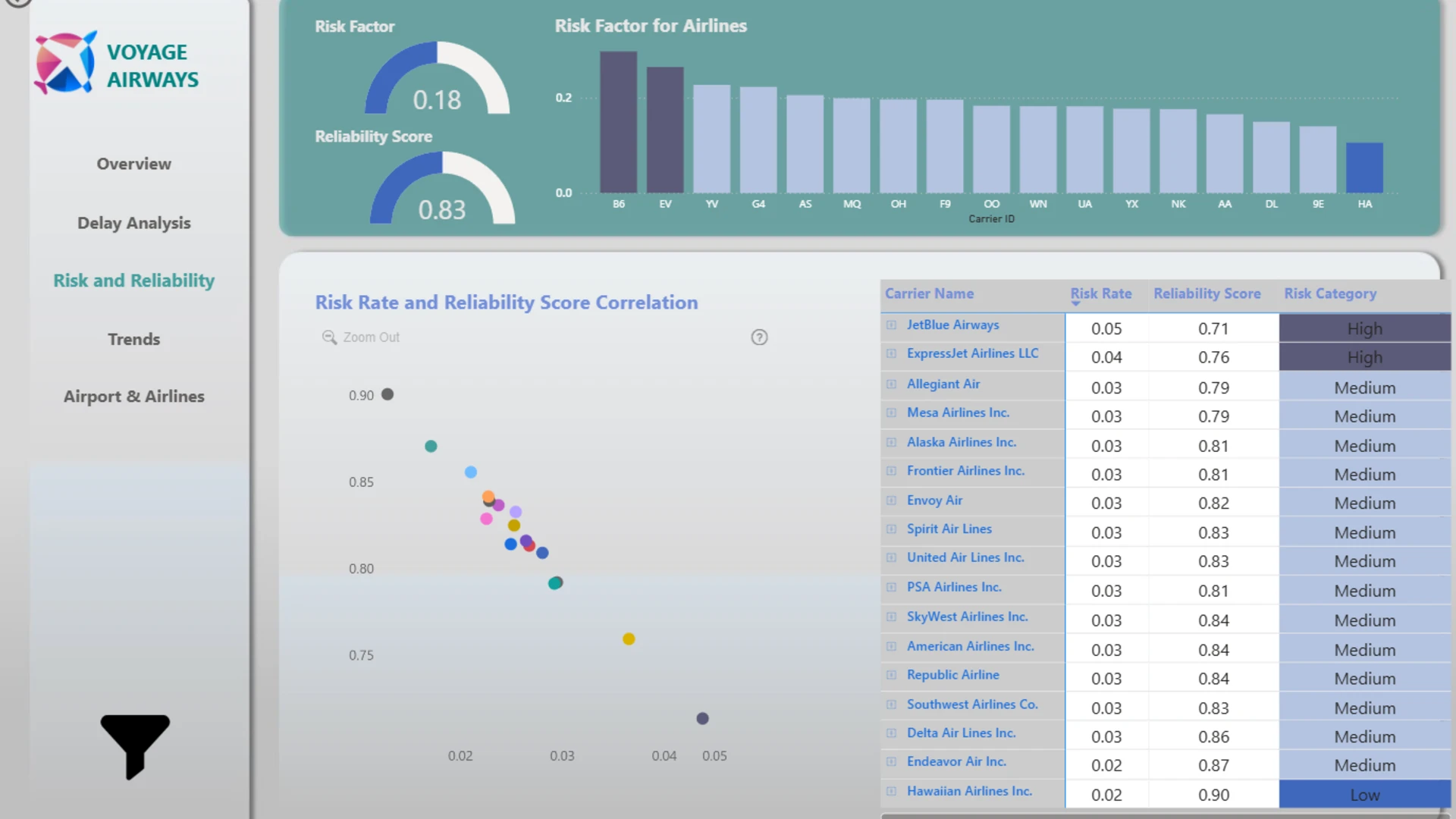This screenshot has width=1456, height=819.
Task: Click the Carrier ID axis title
Action: 991,219
